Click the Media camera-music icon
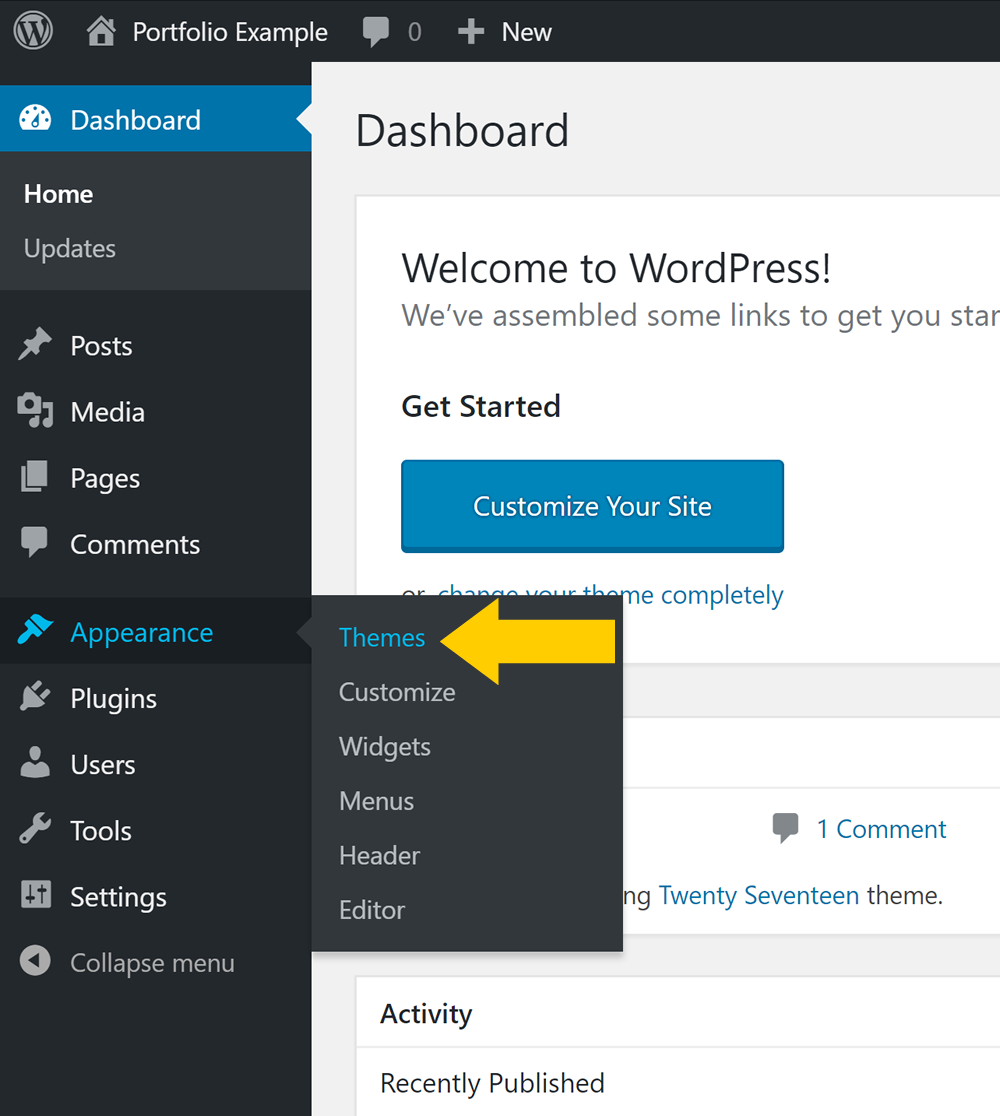 coord(35,411)
